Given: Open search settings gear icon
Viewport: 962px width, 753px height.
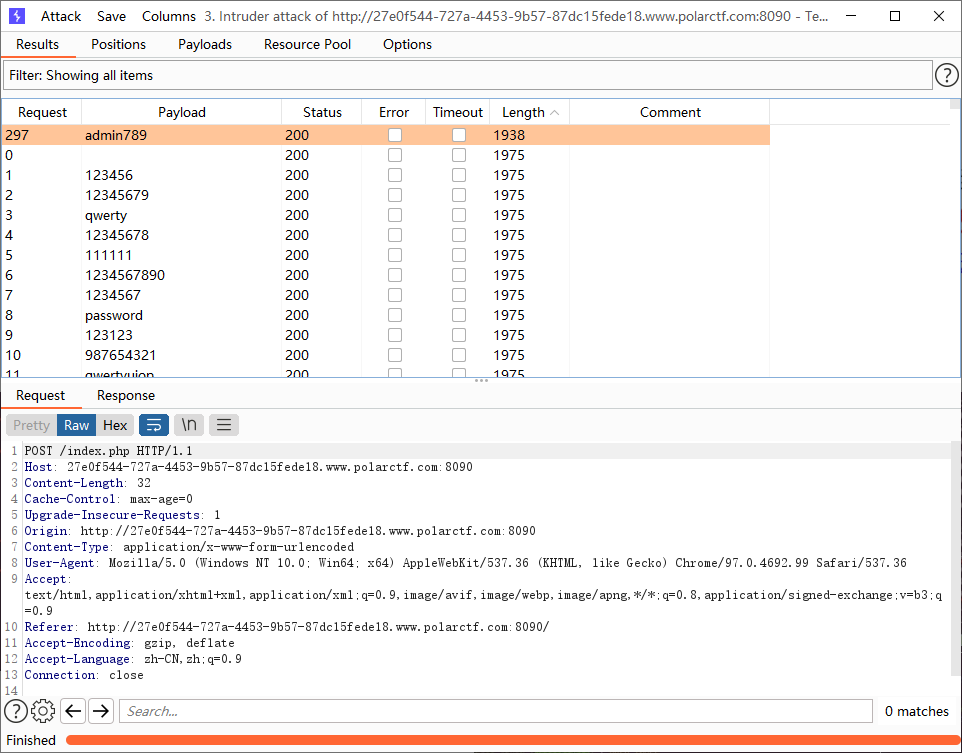Looking at the screenshot, I should coord(43,711).
